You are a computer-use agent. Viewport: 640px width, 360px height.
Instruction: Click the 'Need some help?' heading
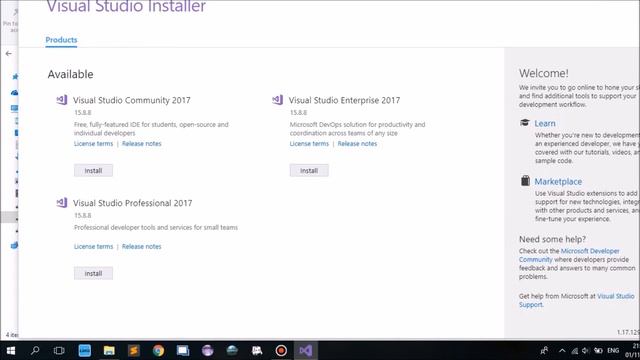click(x=552, y=239)
